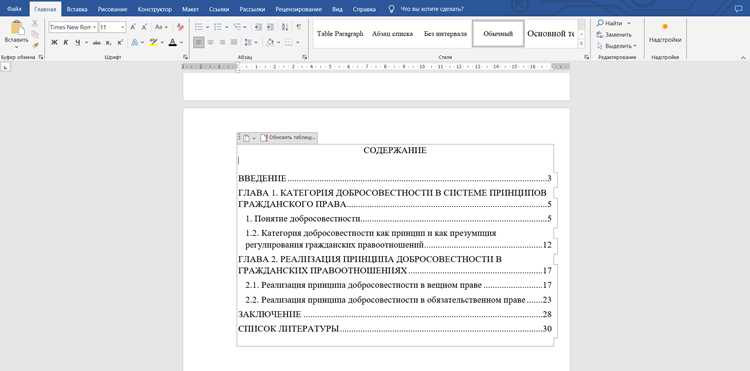Open the Times New Roman font name dropdown
The image size is (750, 371).
click(x=94, y=27)
